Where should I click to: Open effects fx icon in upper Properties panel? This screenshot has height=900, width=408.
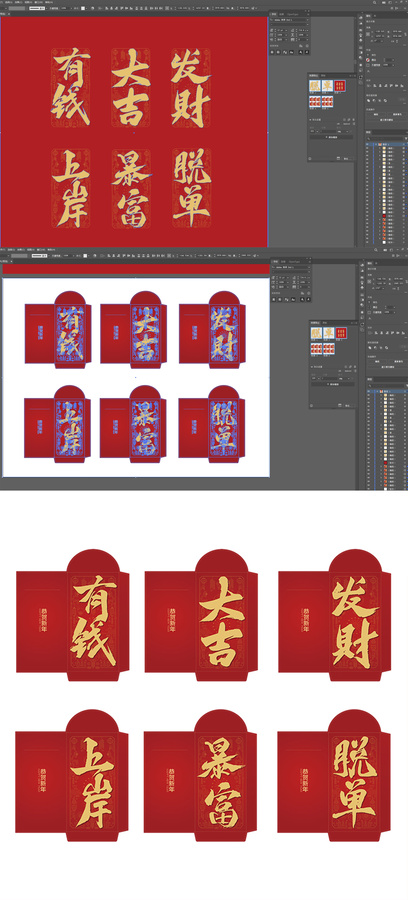[x=368, y=71]
